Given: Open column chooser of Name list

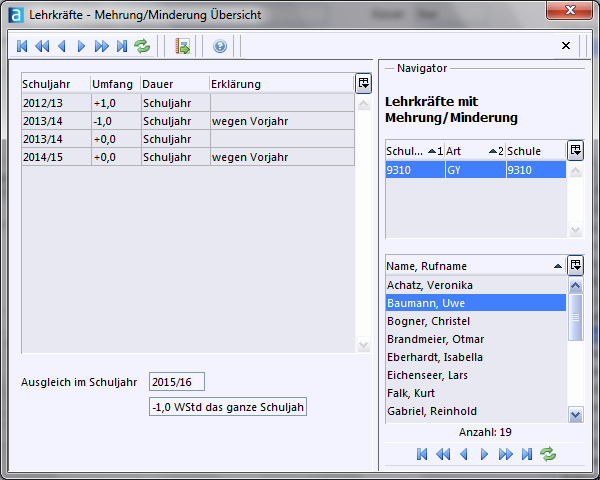Looking at the screenshot, I should click(x=576, y=265).
